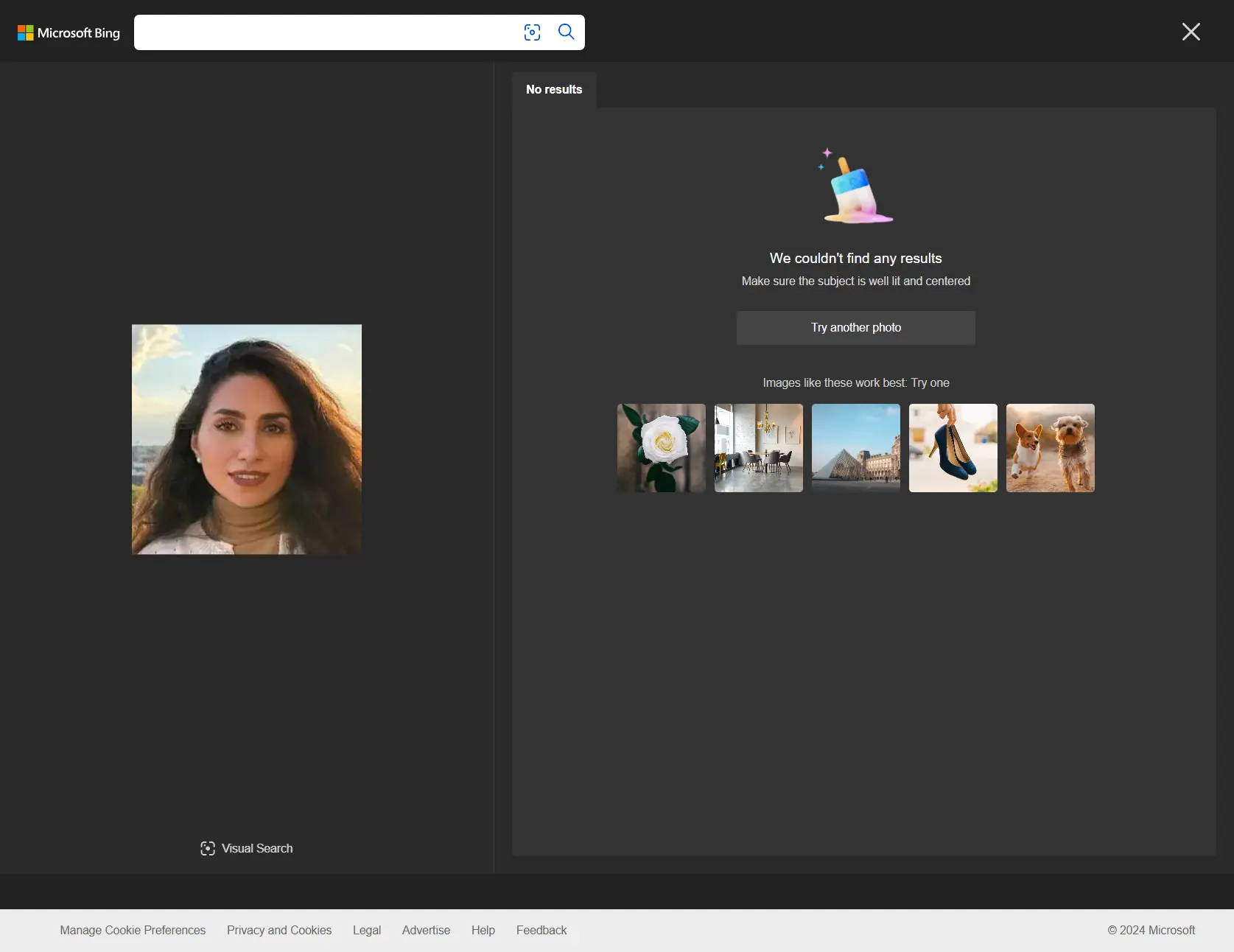Try the running dogs sample image
This screenshot has width=1234, height=952.
tap(1050, 448)
